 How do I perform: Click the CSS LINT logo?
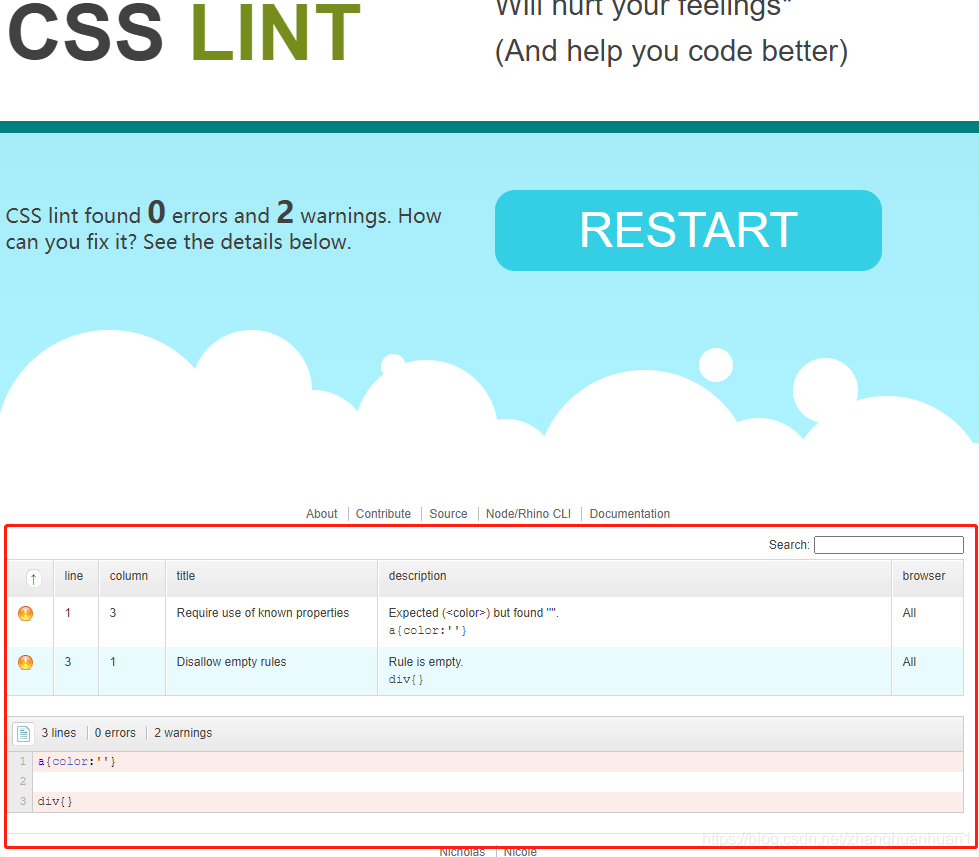(x=184, y=32)
